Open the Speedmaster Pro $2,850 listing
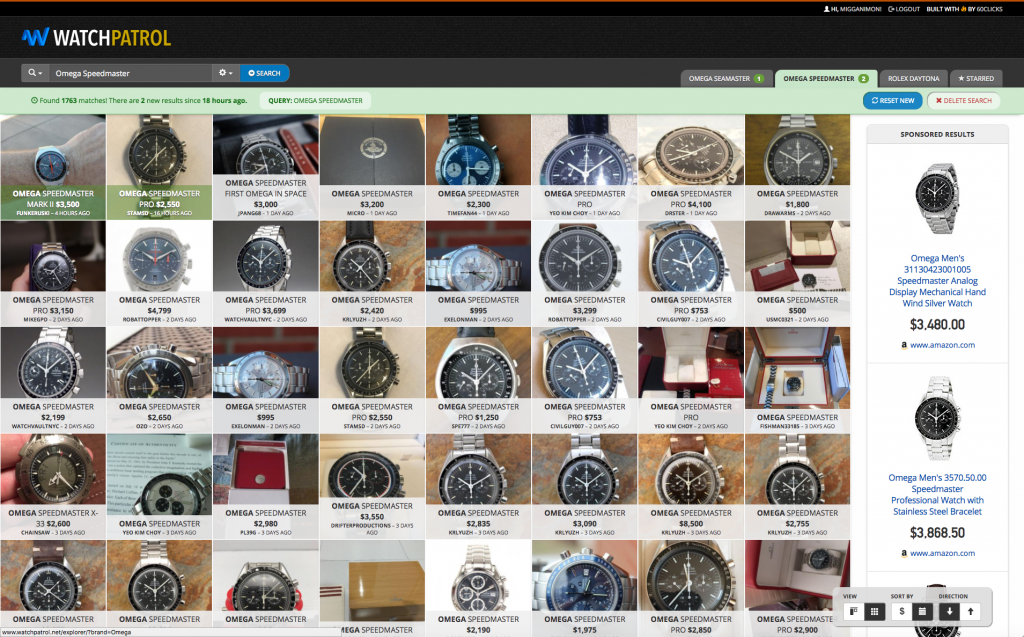Viewport: 1024px width, 637px height. click(691, 588)
